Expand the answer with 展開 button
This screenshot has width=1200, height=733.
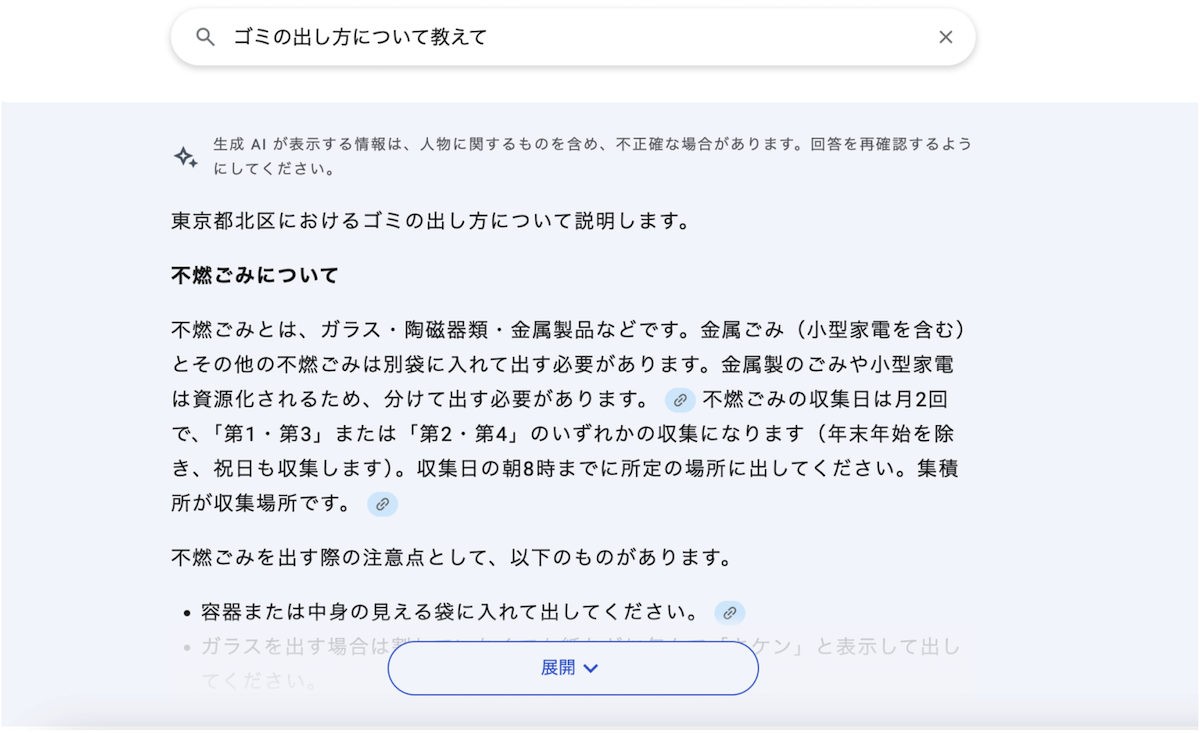pos(573,668)
